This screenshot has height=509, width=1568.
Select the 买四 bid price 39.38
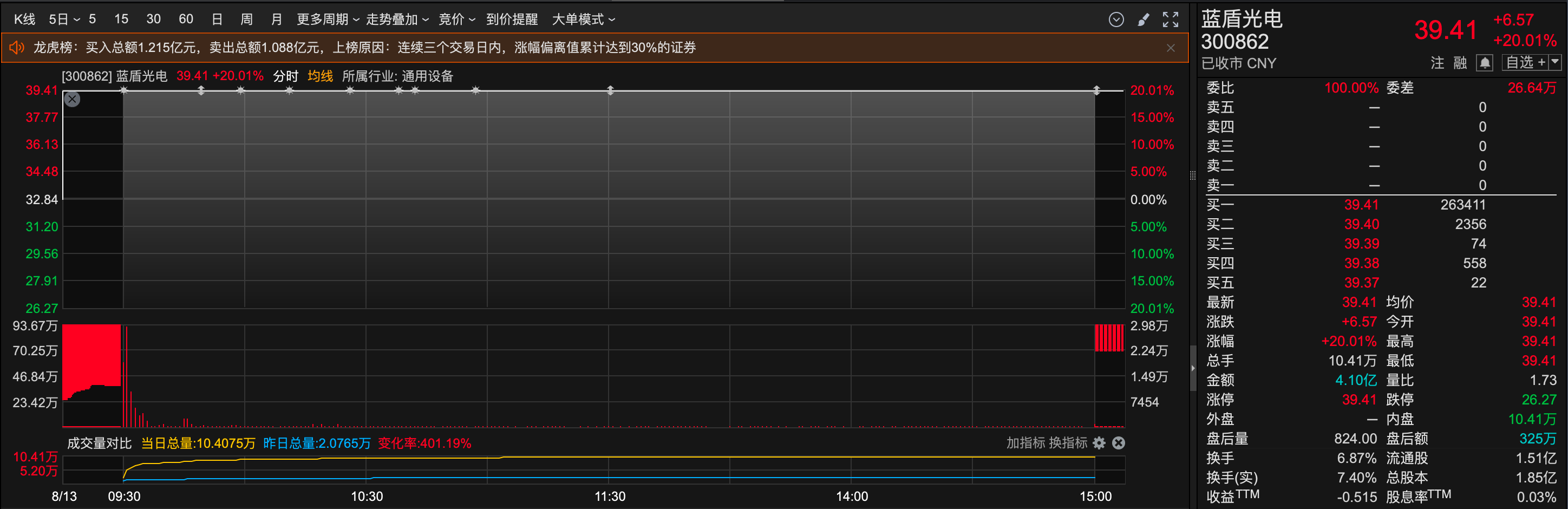[x=1362, y=263]
